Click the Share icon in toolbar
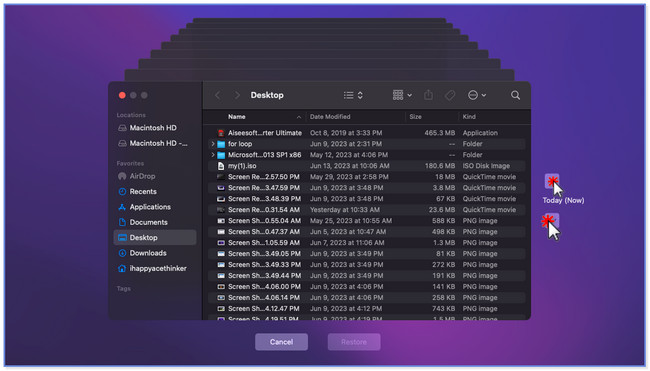 pyautogui.click(x=428, y=95)
